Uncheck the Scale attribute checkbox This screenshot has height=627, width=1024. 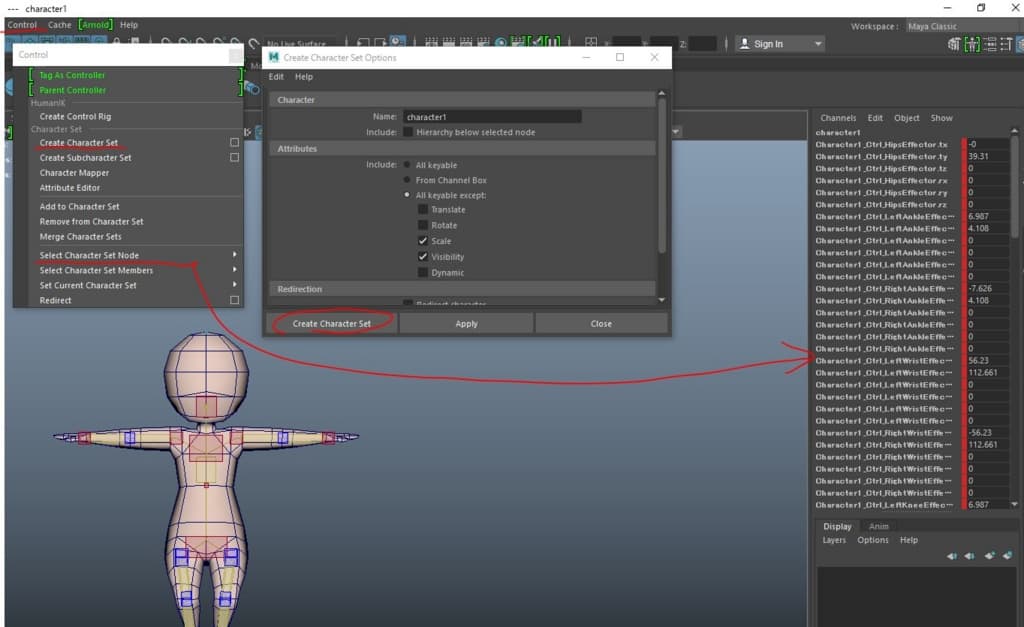tap(423, 241)
